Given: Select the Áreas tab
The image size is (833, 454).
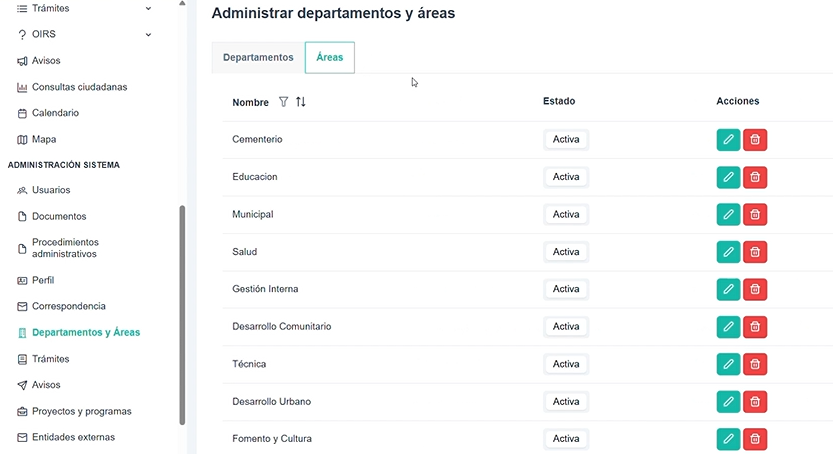Looking at the screenshot, I should point(329,58).
